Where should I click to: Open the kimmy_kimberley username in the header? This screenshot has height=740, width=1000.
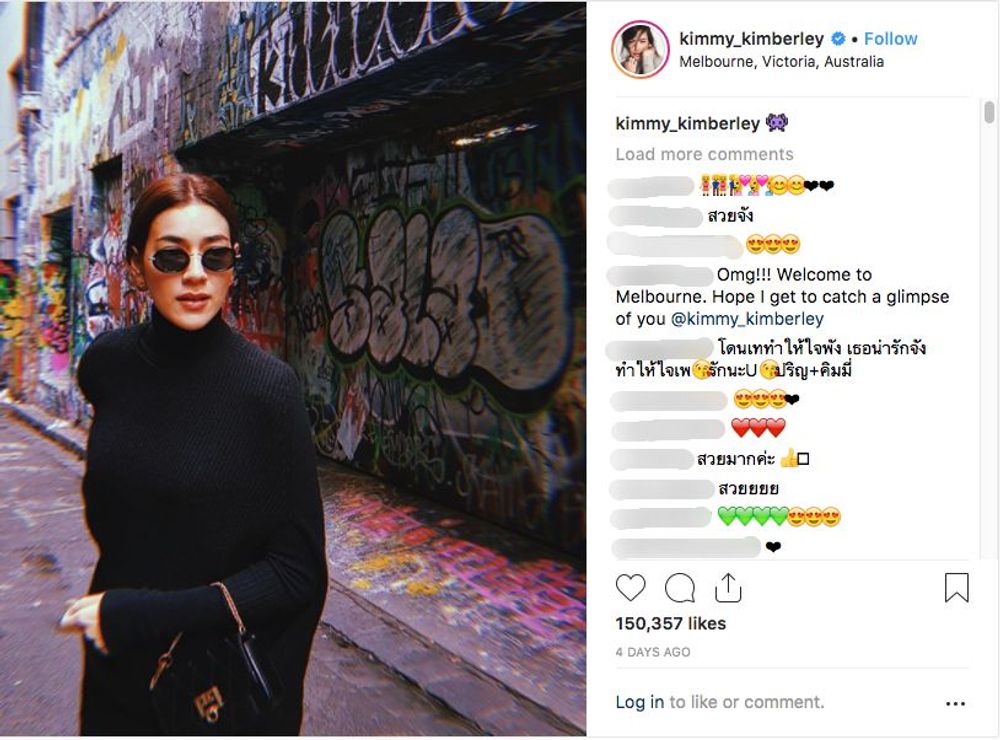pos(751,39)
